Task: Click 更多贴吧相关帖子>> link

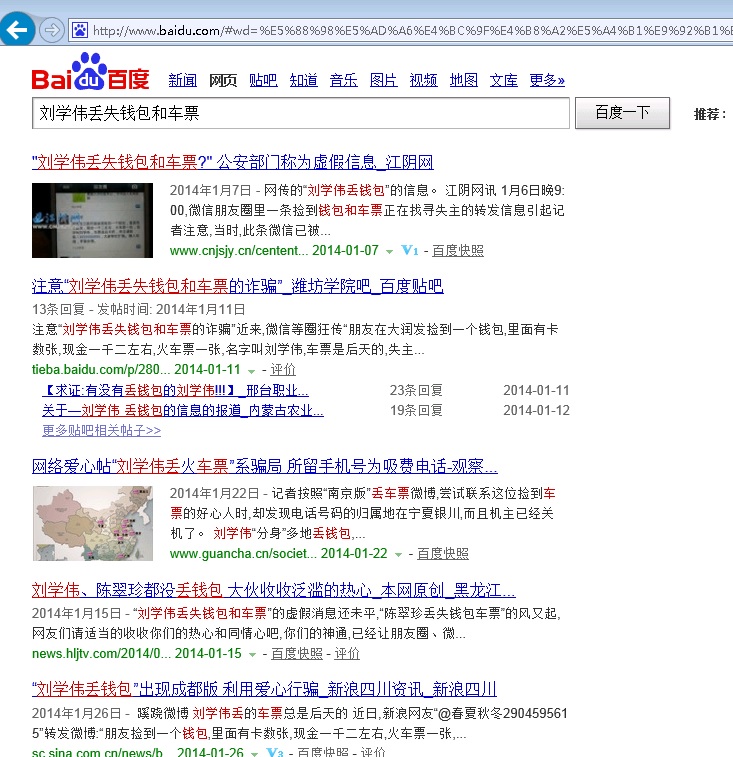Action: pyautogui.click(x=101, y=430)
